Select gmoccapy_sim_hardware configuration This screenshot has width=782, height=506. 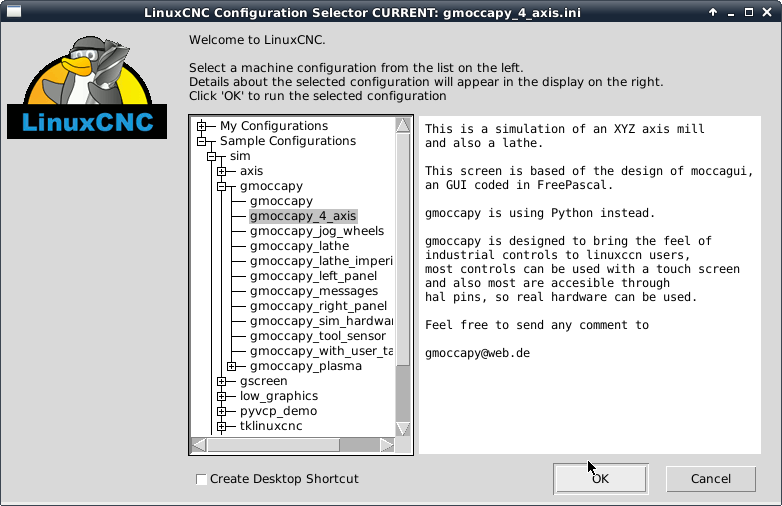coord(321,321)
